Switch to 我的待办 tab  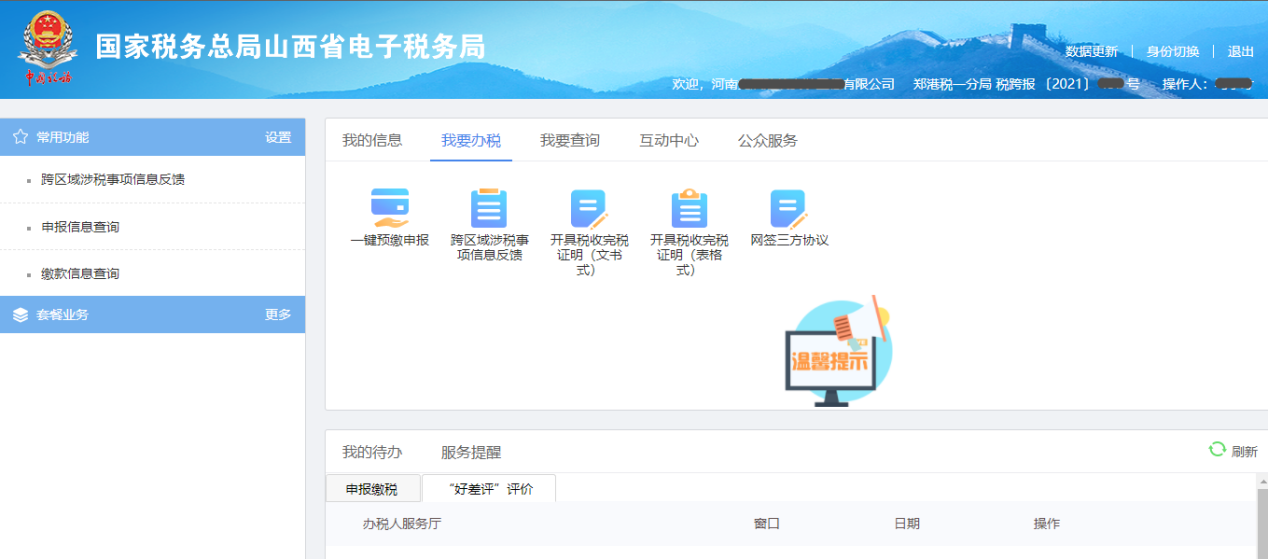click(372, 452)
